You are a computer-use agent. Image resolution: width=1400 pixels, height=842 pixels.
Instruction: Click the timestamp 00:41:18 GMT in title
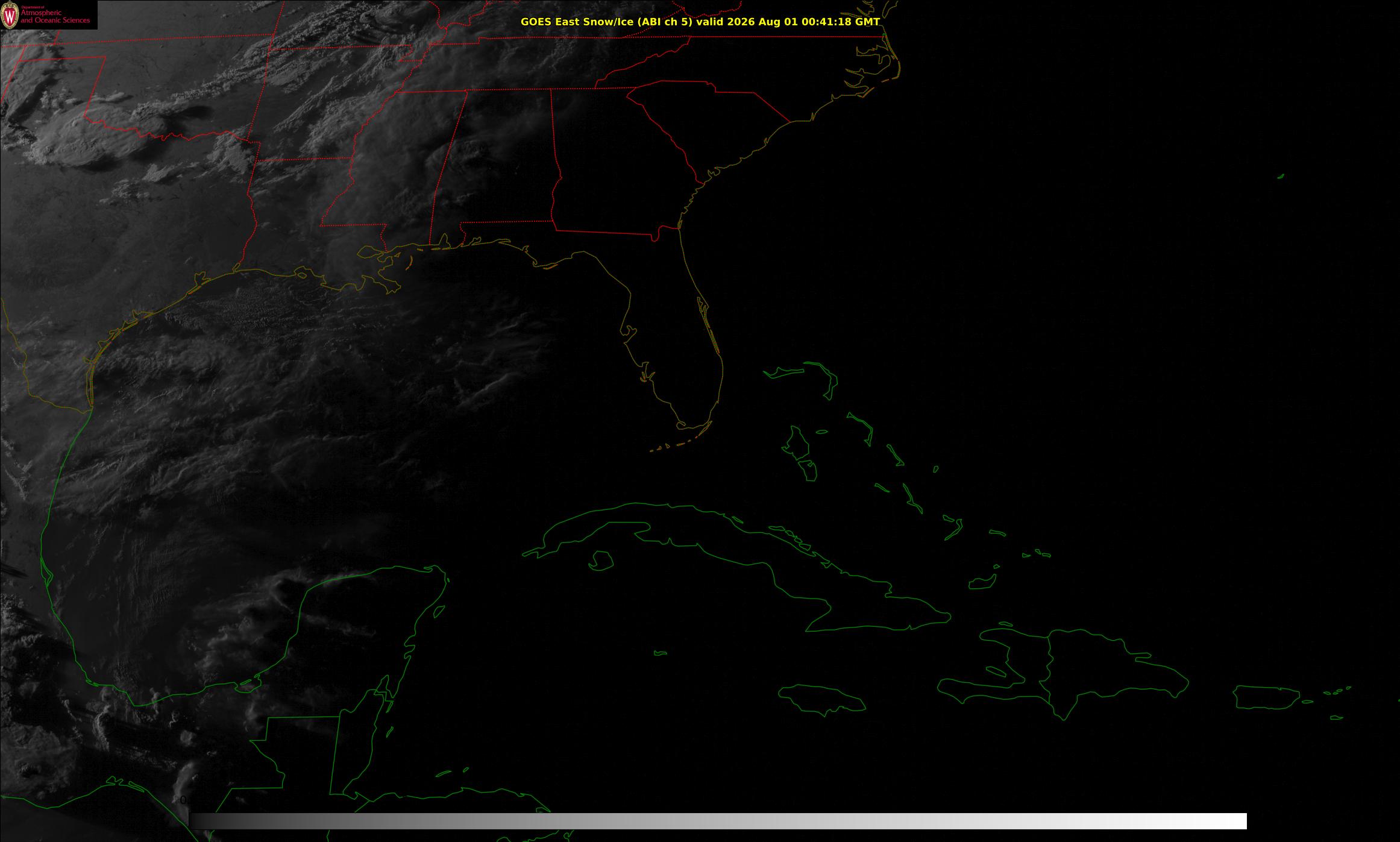tap(840, 22)
